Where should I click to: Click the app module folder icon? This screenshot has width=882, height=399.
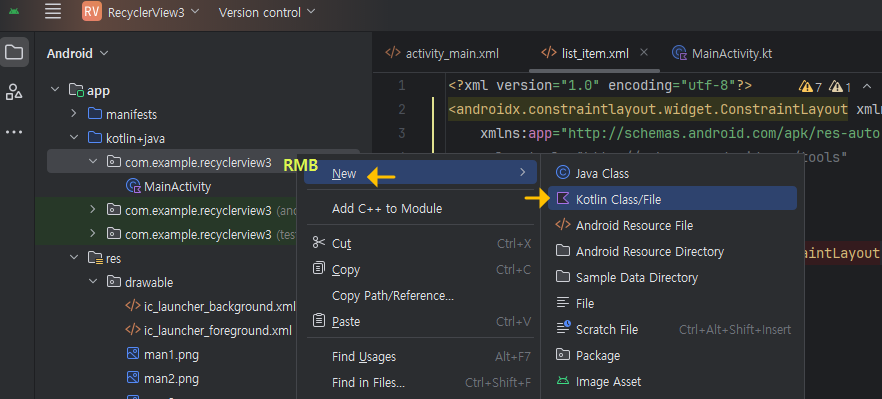pos(76,90)
